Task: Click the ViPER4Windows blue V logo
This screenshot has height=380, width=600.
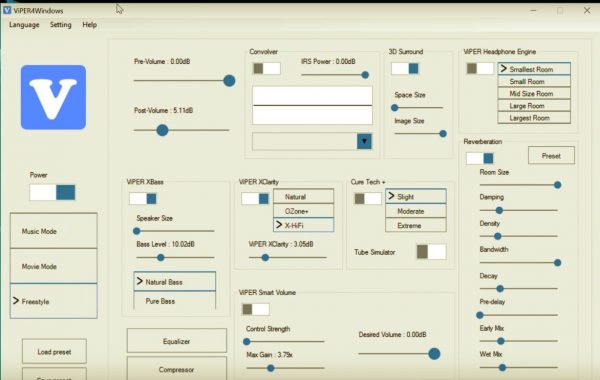Action: pyautogui.click(x=53, y=97)
